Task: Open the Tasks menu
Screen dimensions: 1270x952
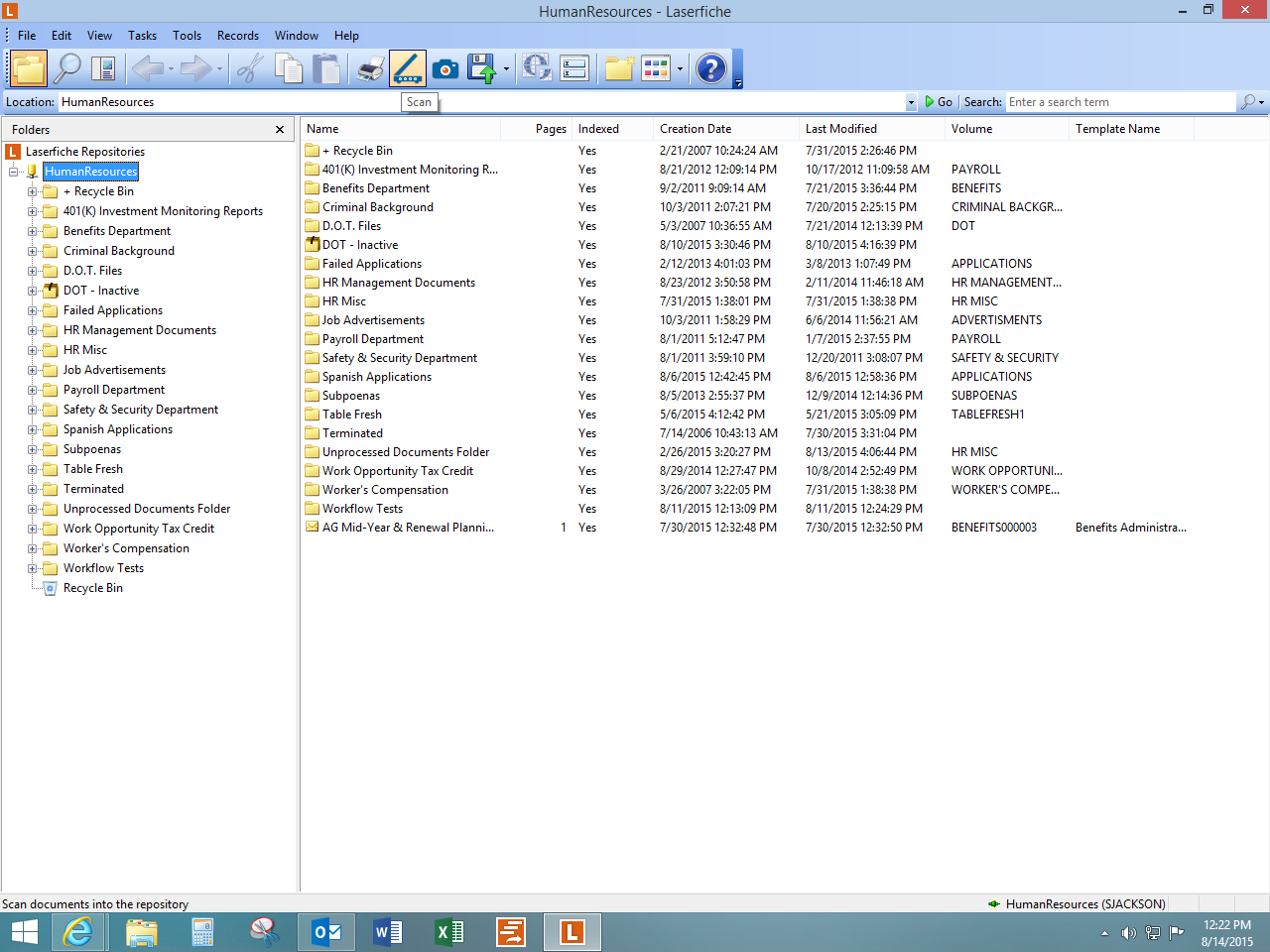Action: pyautogui.click(x=142, y=36)
